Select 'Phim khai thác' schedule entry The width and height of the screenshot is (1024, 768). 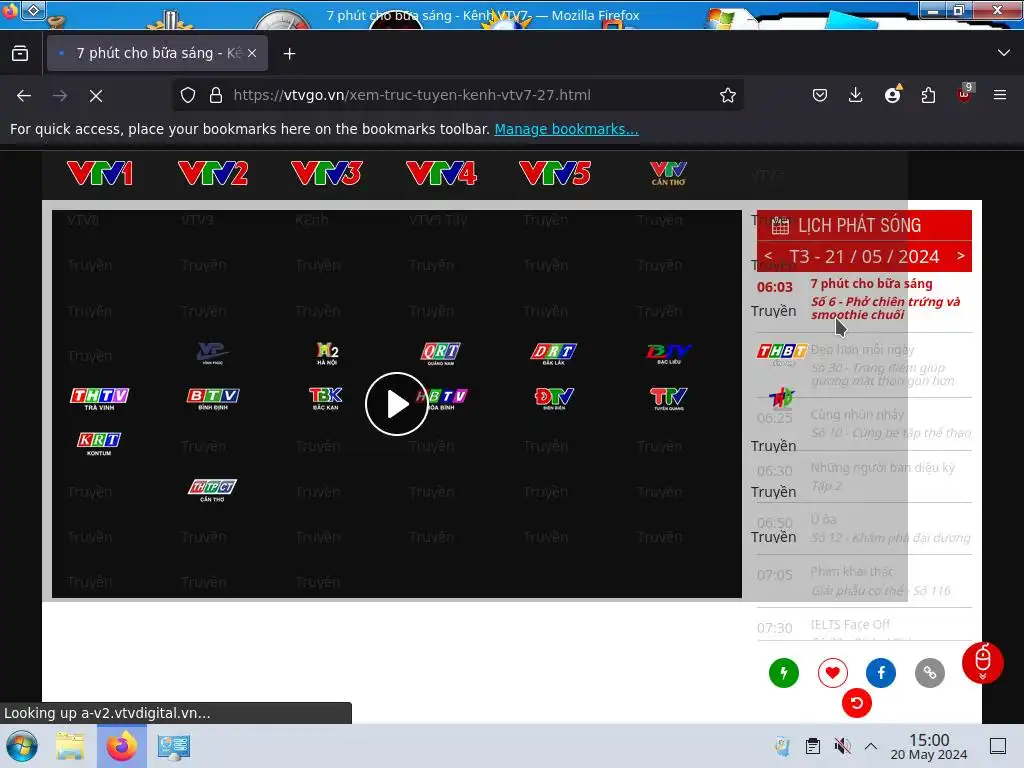[x=864, y=581]
